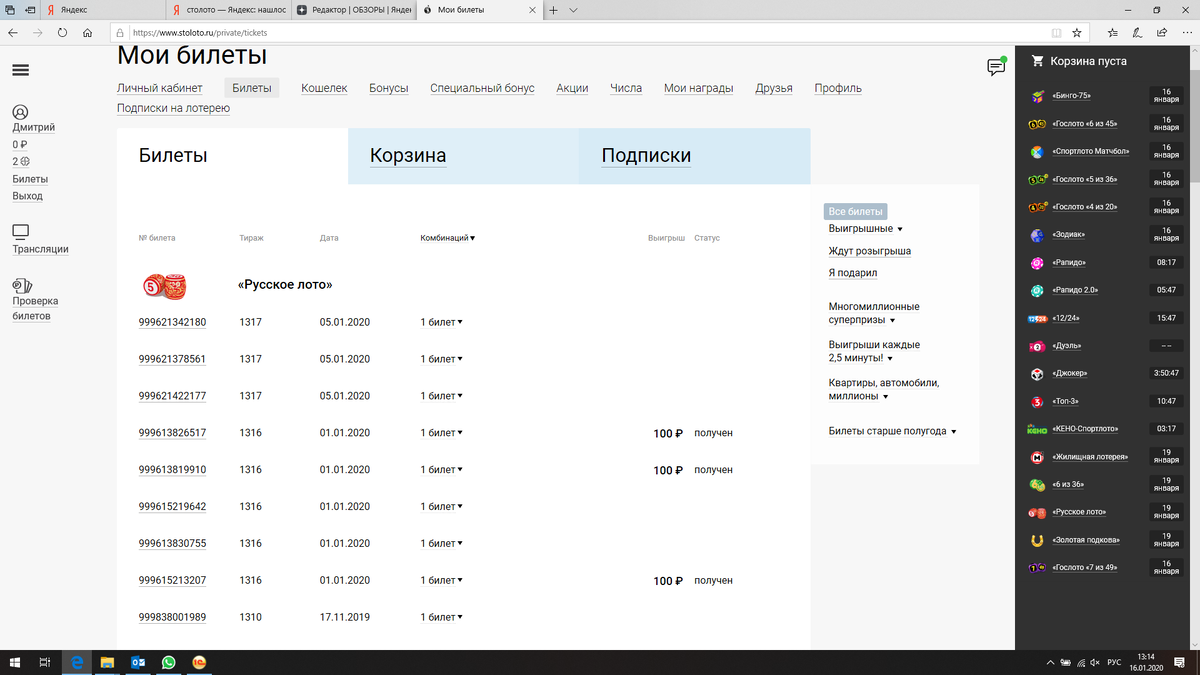Click the РУС language indicator in tray

tap(1114, 662)
